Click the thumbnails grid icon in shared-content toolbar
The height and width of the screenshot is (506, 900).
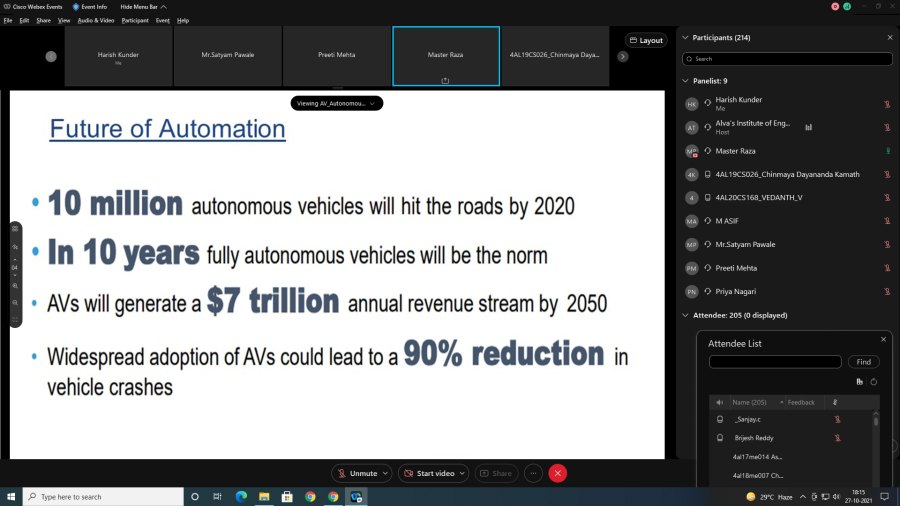[x=15, y=229]
